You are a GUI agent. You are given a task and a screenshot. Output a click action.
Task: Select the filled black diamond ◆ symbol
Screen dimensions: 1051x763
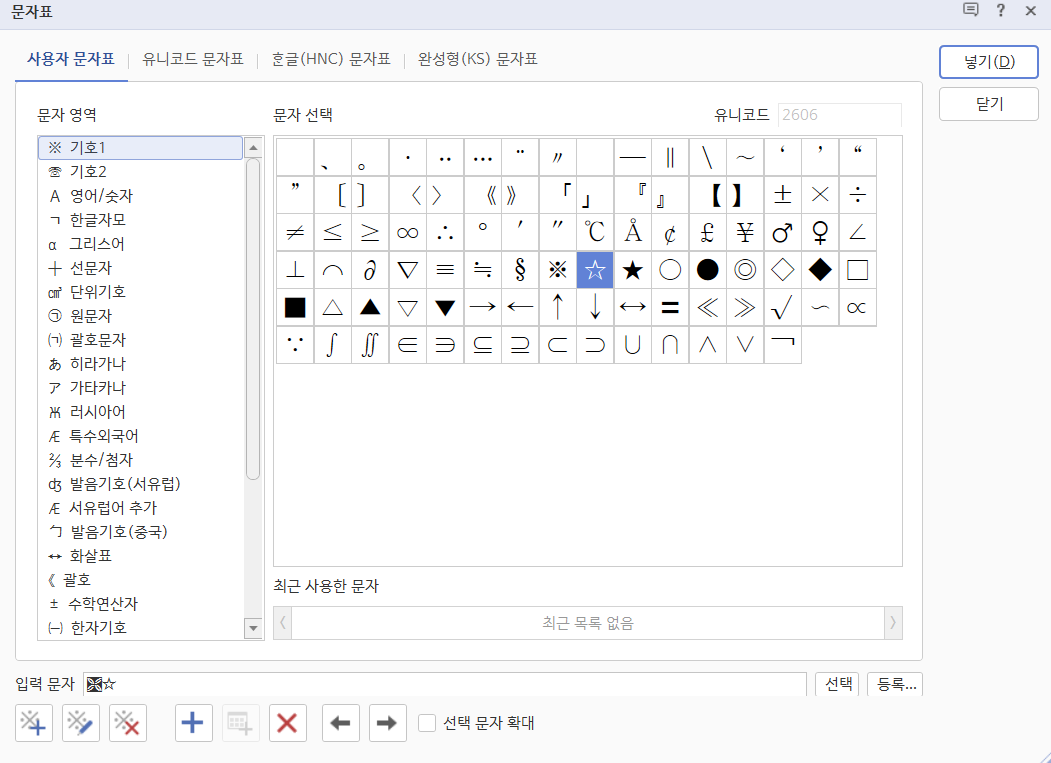820,270
